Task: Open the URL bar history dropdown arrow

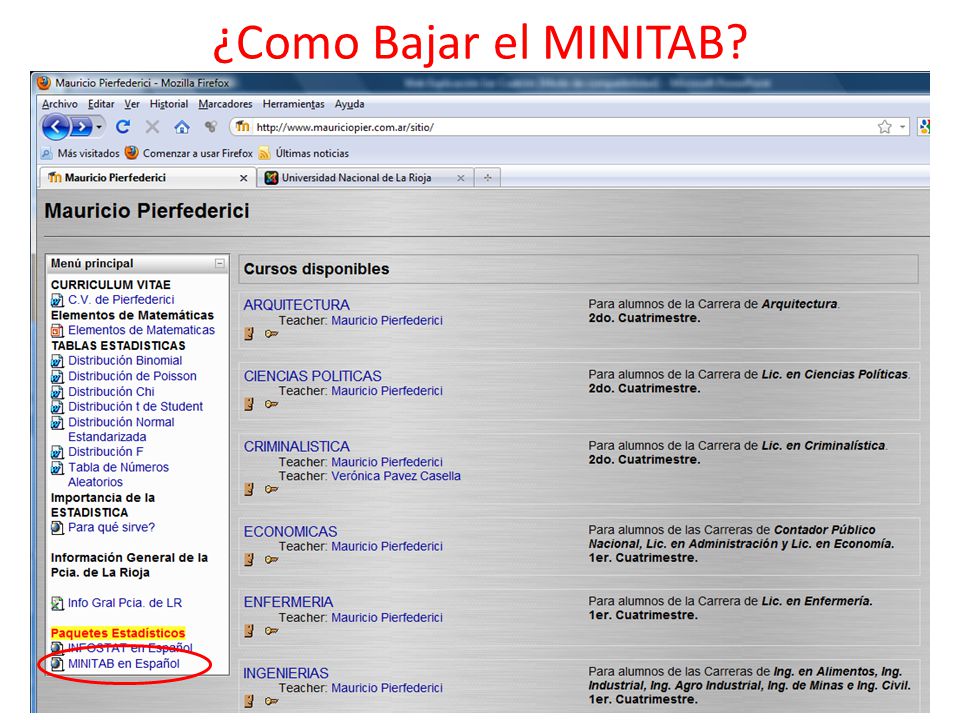Action: pos(902,127)
